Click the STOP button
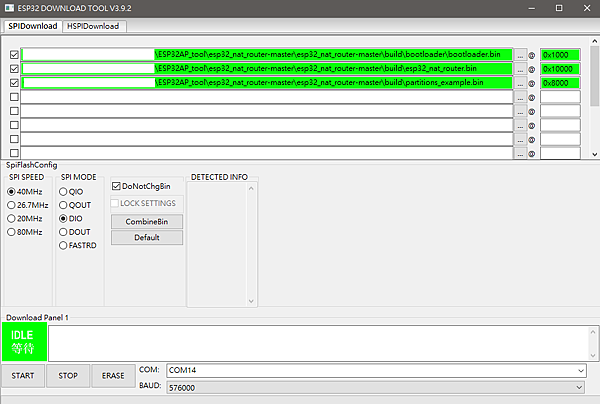The height and width of the screenshot is (404, 600). [68, 376]
